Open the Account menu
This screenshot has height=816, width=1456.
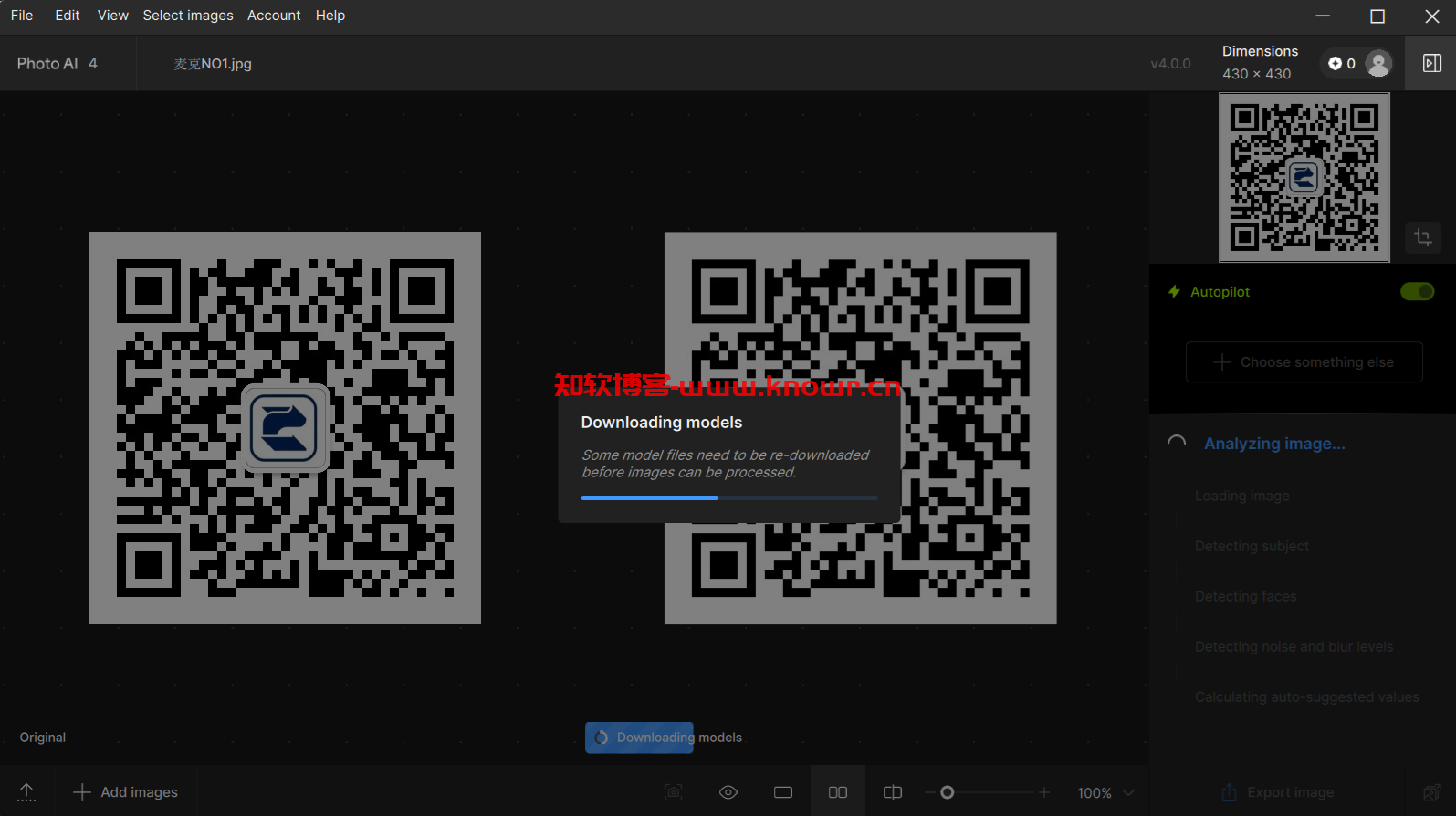pos(274,16)
